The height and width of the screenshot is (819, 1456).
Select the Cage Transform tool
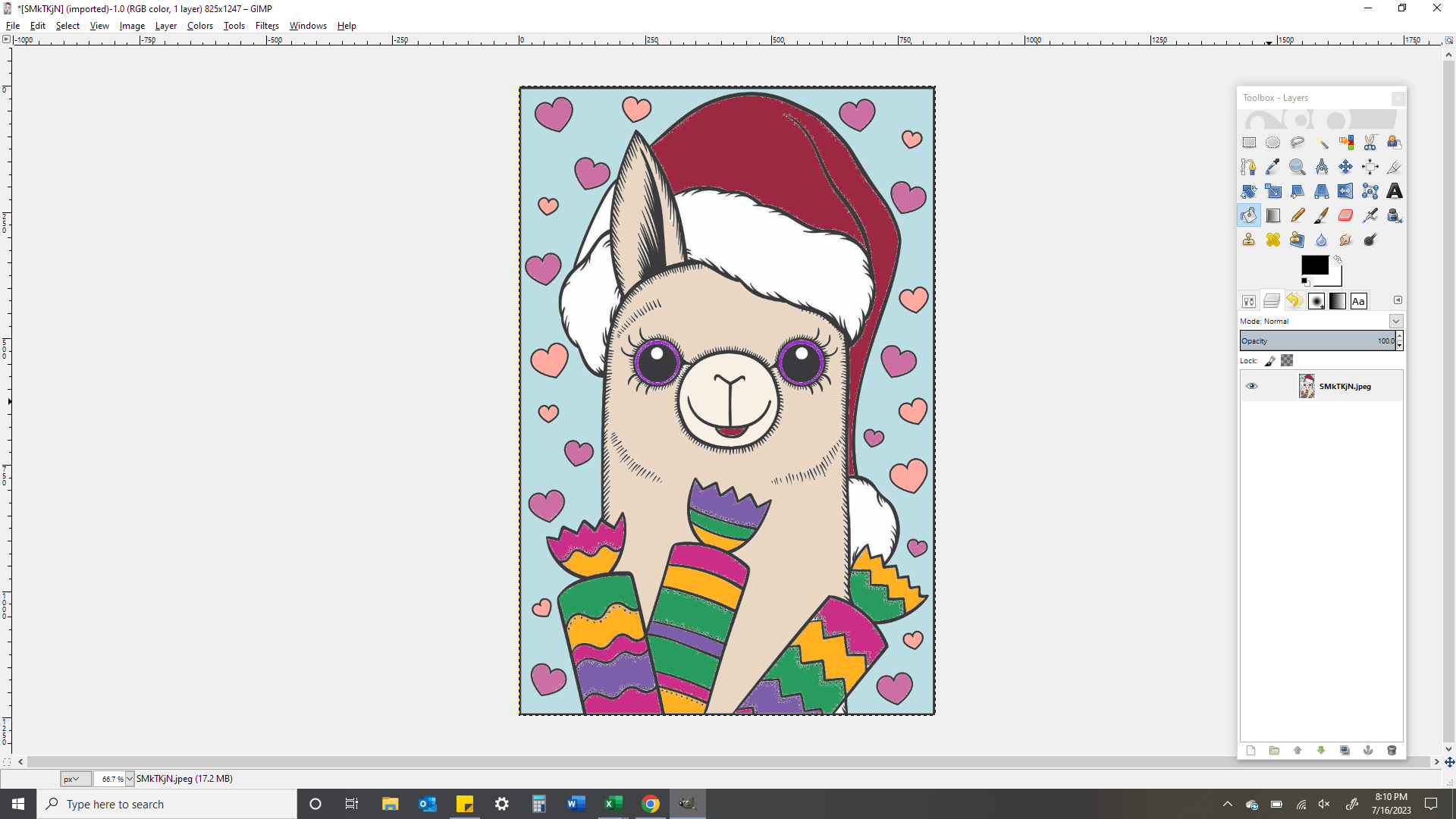[1370, 191]
